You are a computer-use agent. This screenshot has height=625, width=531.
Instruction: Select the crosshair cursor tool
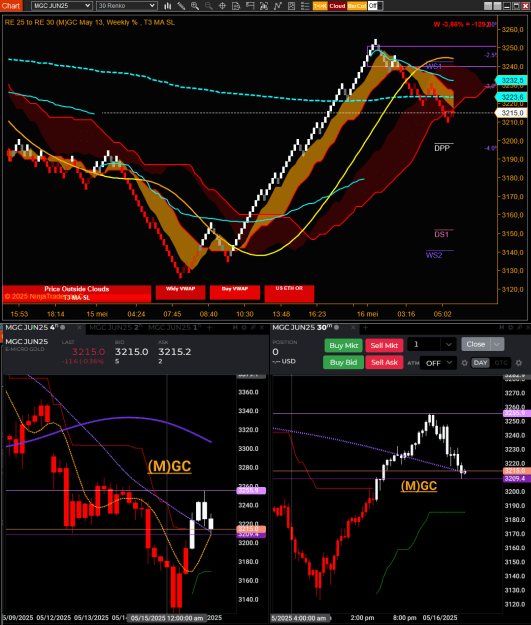point(222,6)
